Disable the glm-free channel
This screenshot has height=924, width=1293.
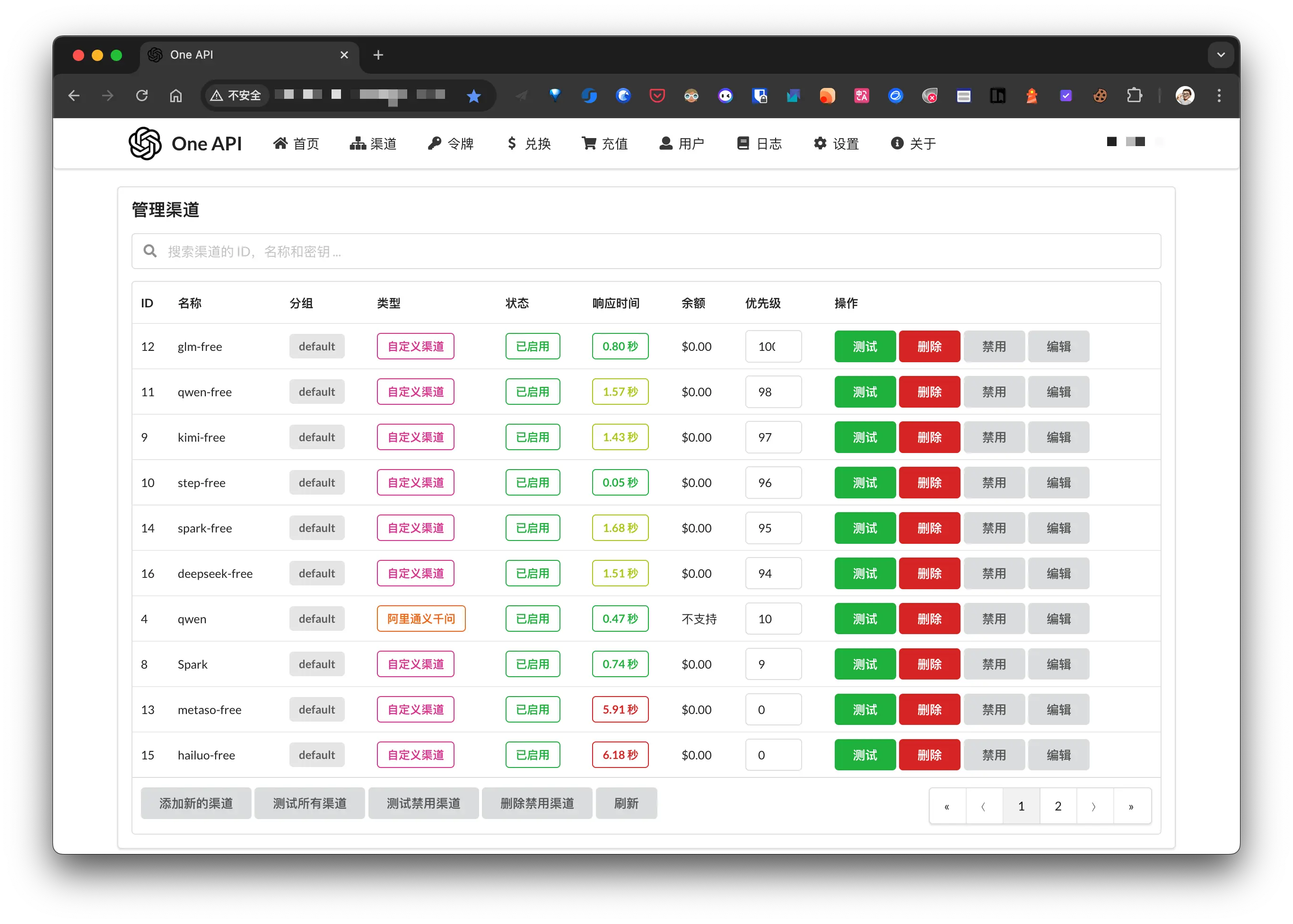[x=994, y=347]
